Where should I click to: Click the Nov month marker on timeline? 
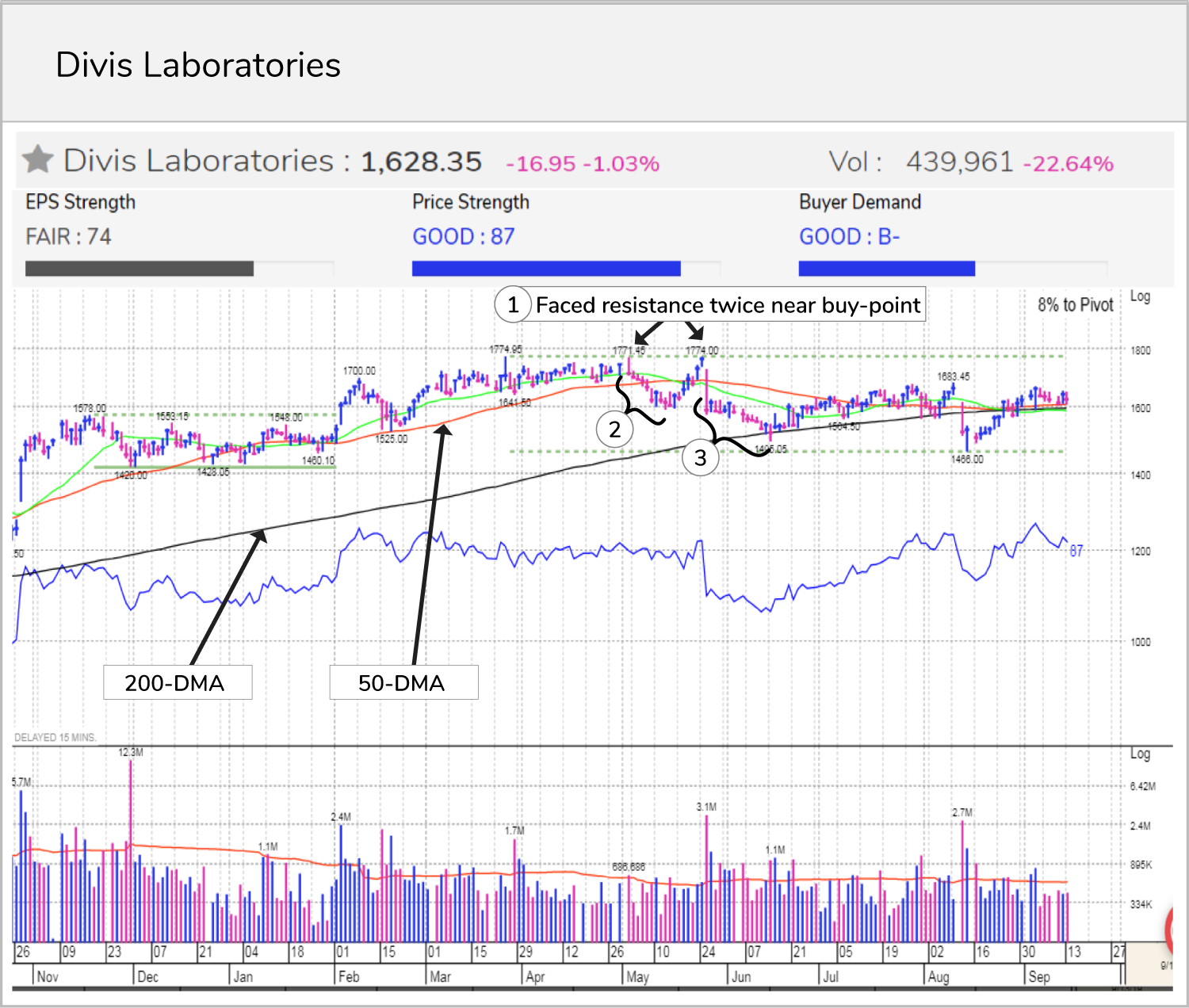click(48, 976)
